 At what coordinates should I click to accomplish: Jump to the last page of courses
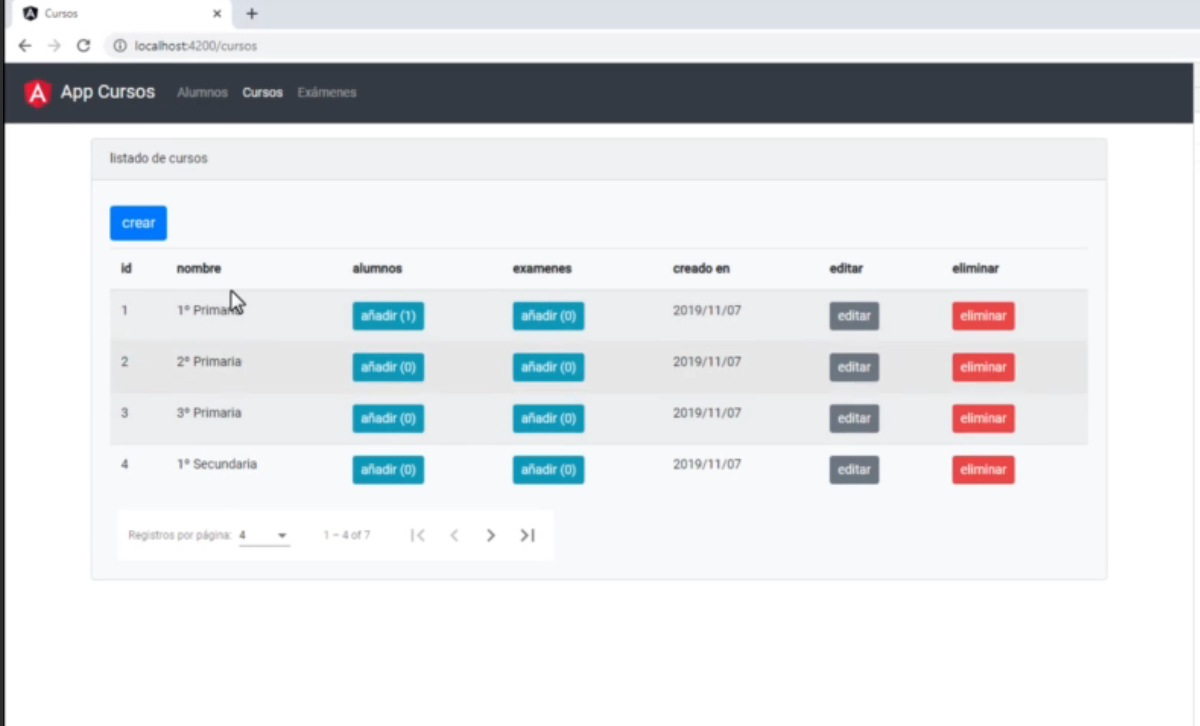pyautogui.click(x=527, y=536)
